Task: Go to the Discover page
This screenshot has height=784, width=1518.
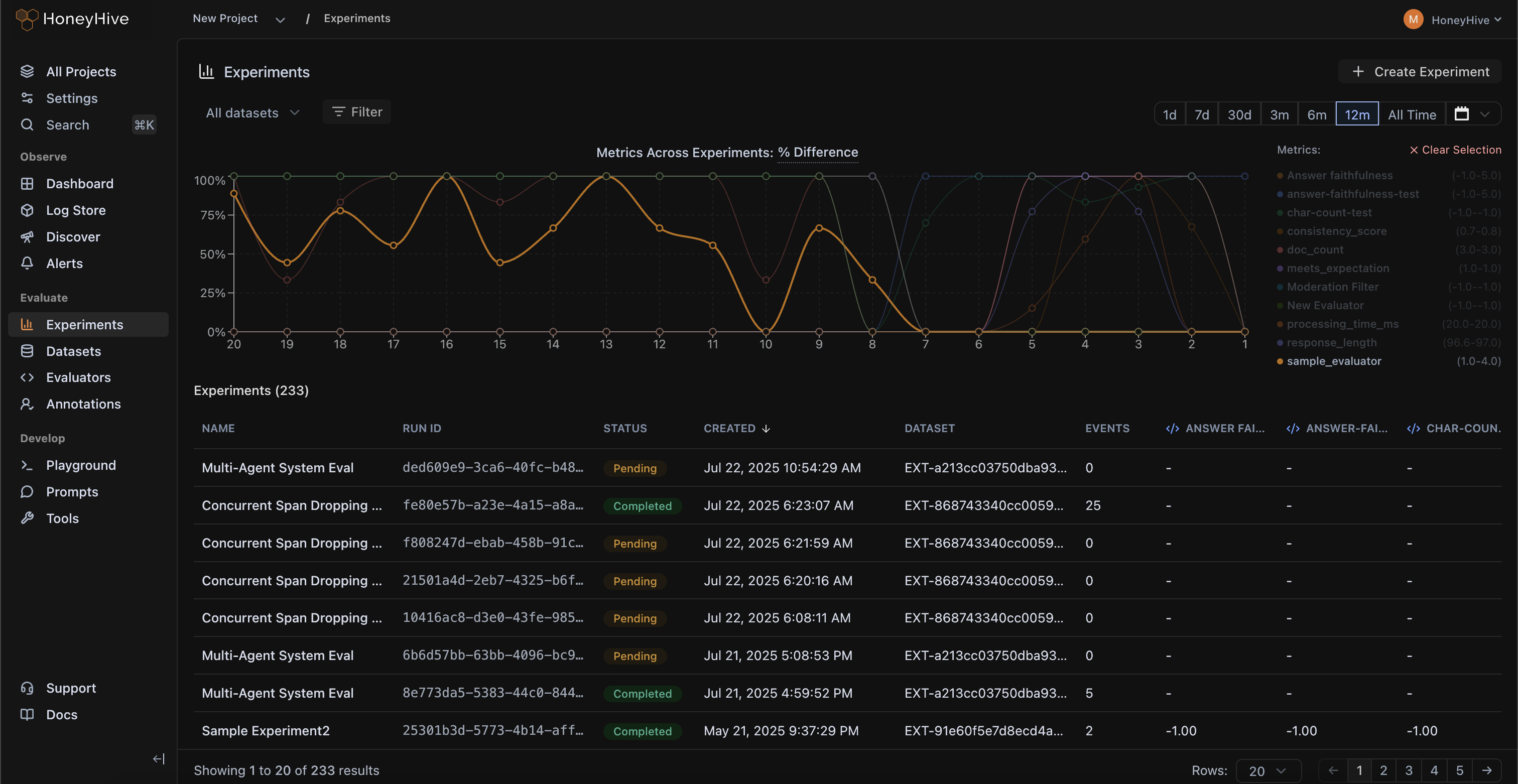Action: coord(72,237)
